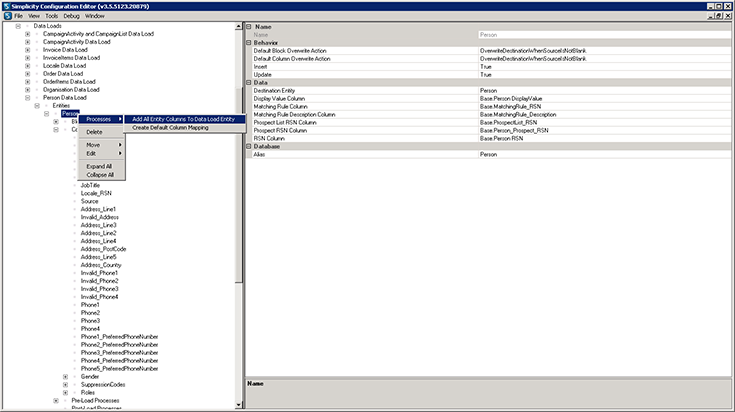This screenshot has width=735, height=412.
Task: Select Delete in the context menu
Action: pyautogui.click(x=101, y=132)
